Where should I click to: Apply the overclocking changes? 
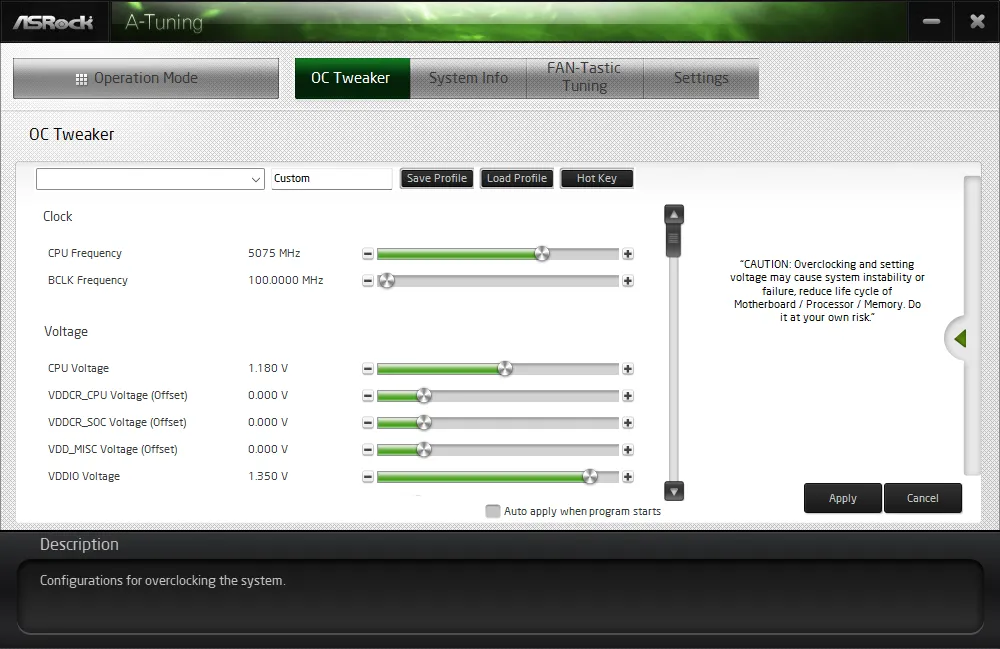842,498
